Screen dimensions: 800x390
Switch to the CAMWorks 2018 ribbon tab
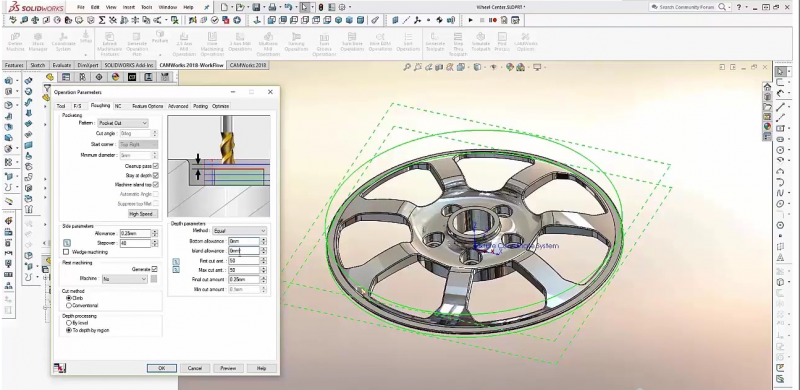[x=247, y=65]
